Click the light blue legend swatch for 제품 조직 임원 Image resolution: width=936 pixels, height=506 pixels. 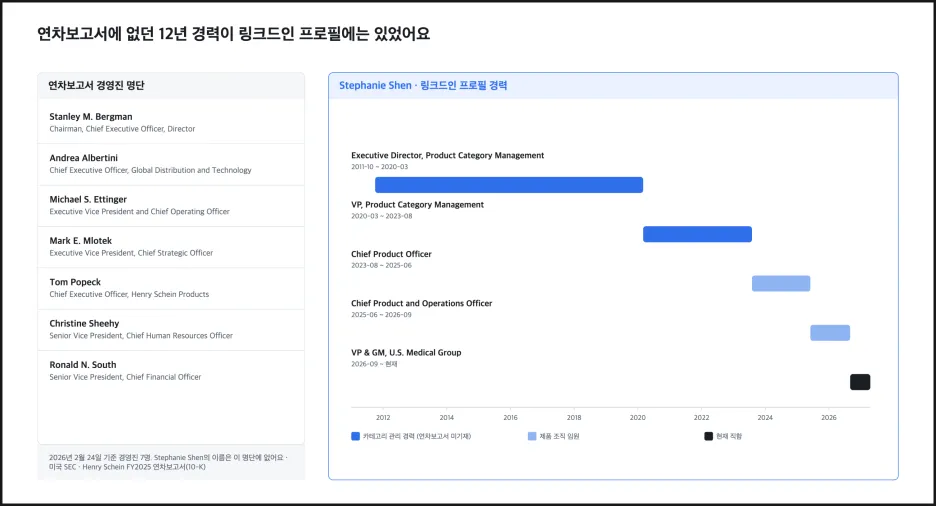tap(532, 436)
